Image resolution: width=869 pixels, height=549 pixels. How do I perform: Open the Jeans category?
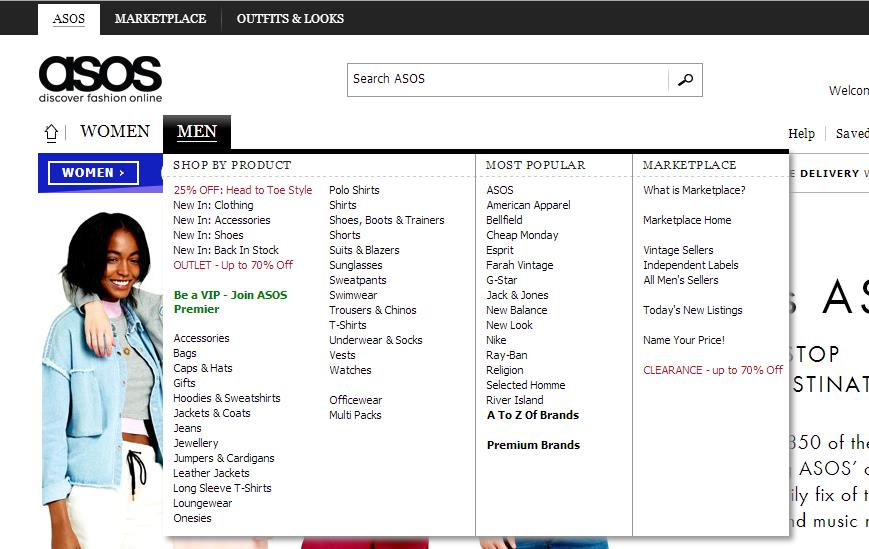[x=187, y=428]
